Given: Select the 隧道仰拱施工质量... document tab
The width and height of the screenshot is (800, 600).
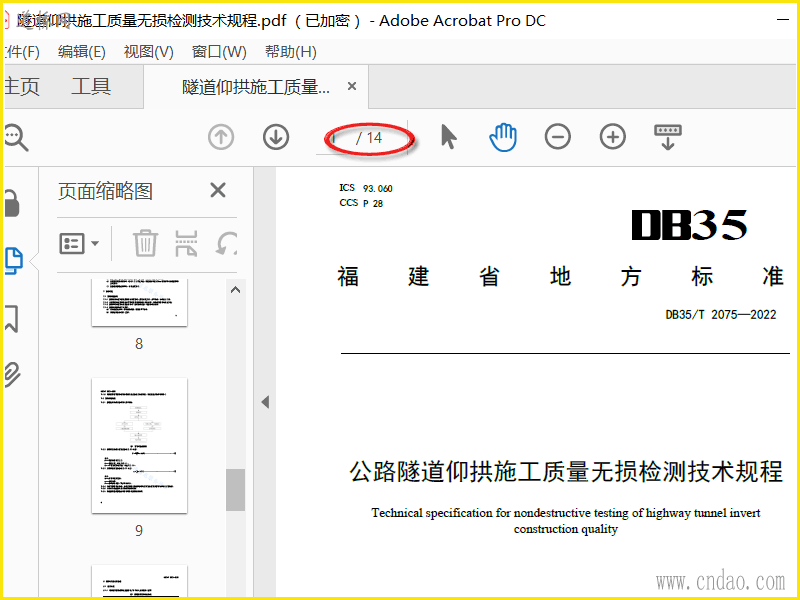Looking at the screenshot, I should click(x=256, y=87).
